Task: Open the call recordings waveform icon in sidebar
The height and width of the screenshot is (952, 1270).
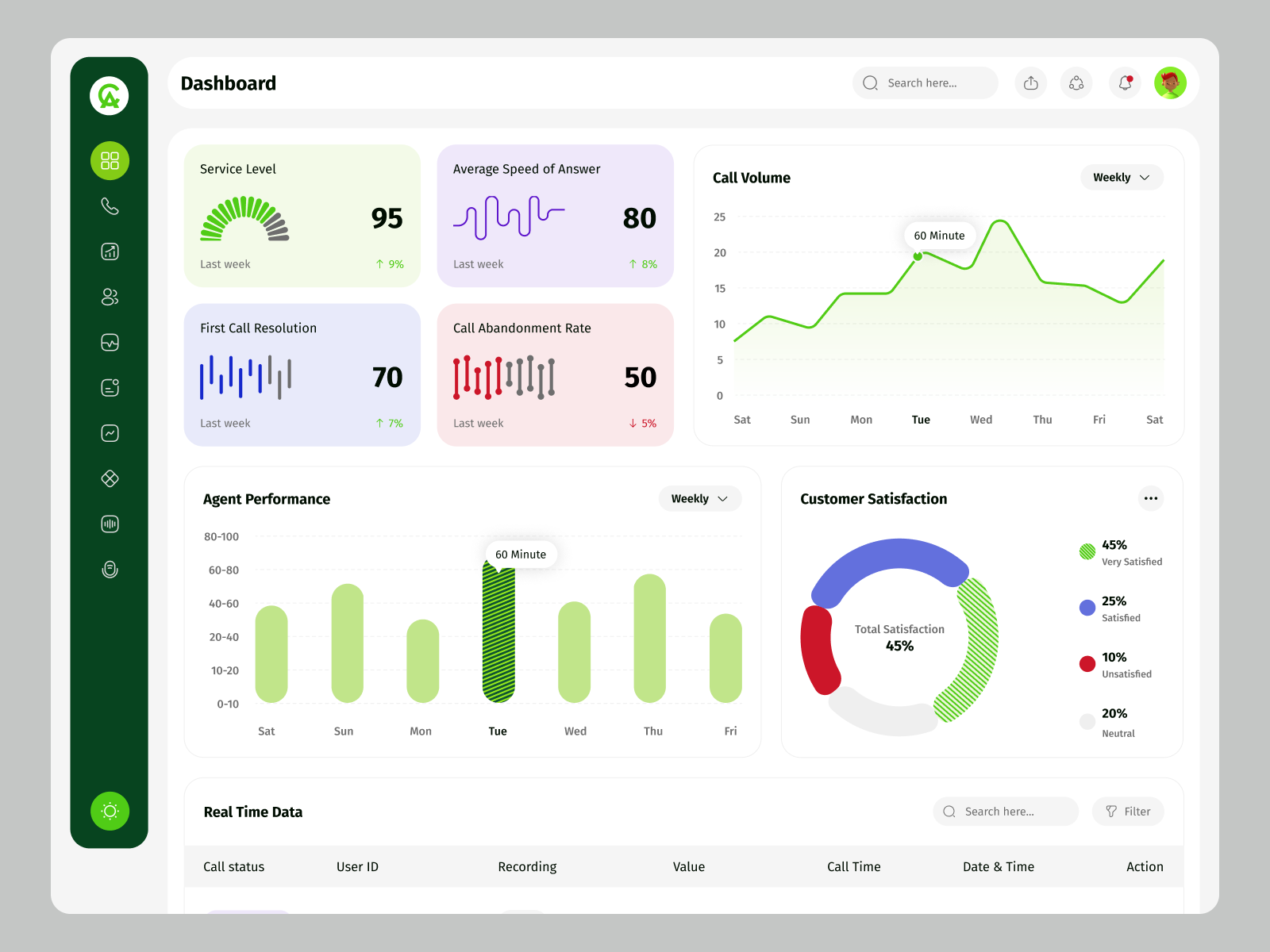Action: point(110,523)
